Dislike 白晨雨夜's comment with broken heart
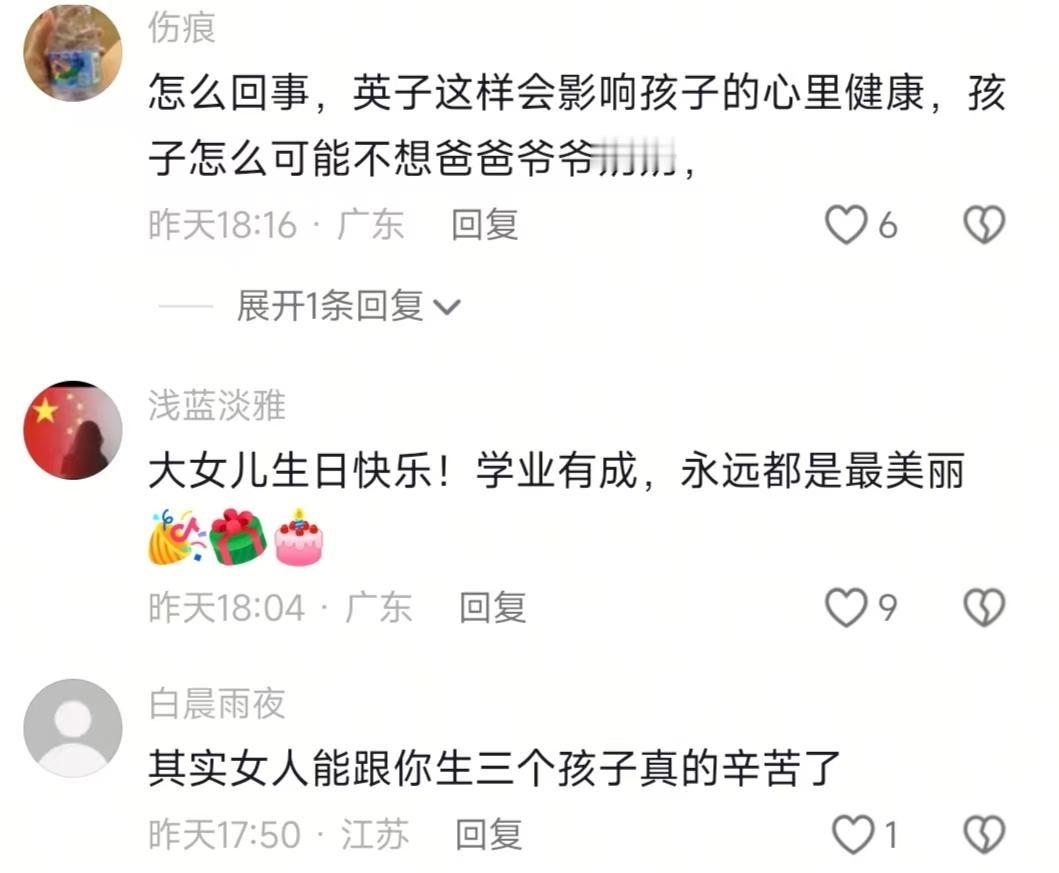 (x=984, y=835)
